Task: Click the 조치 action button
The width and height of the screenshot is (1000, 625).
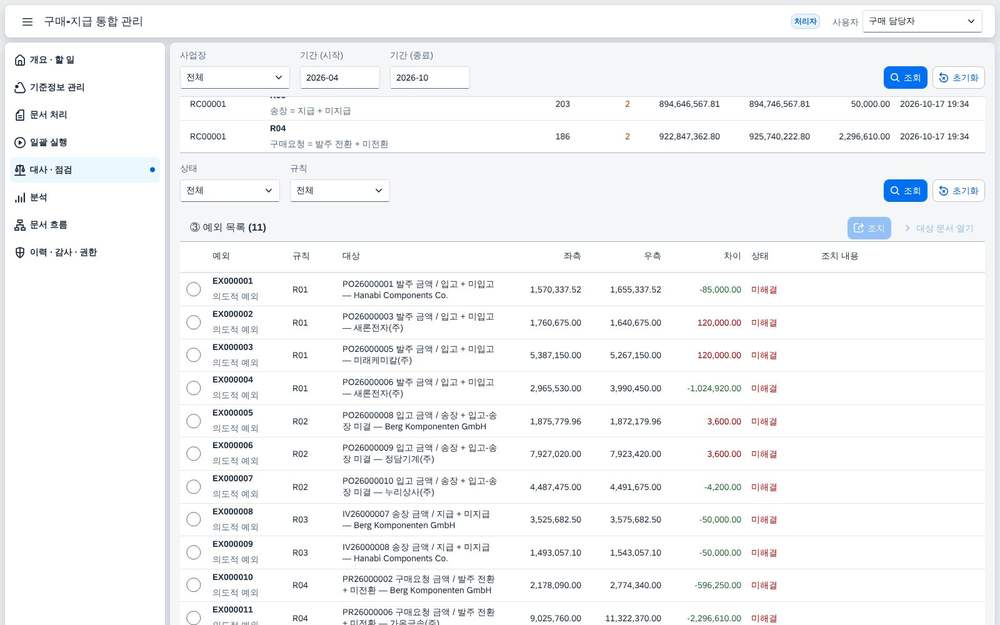Action: [869, 228]
